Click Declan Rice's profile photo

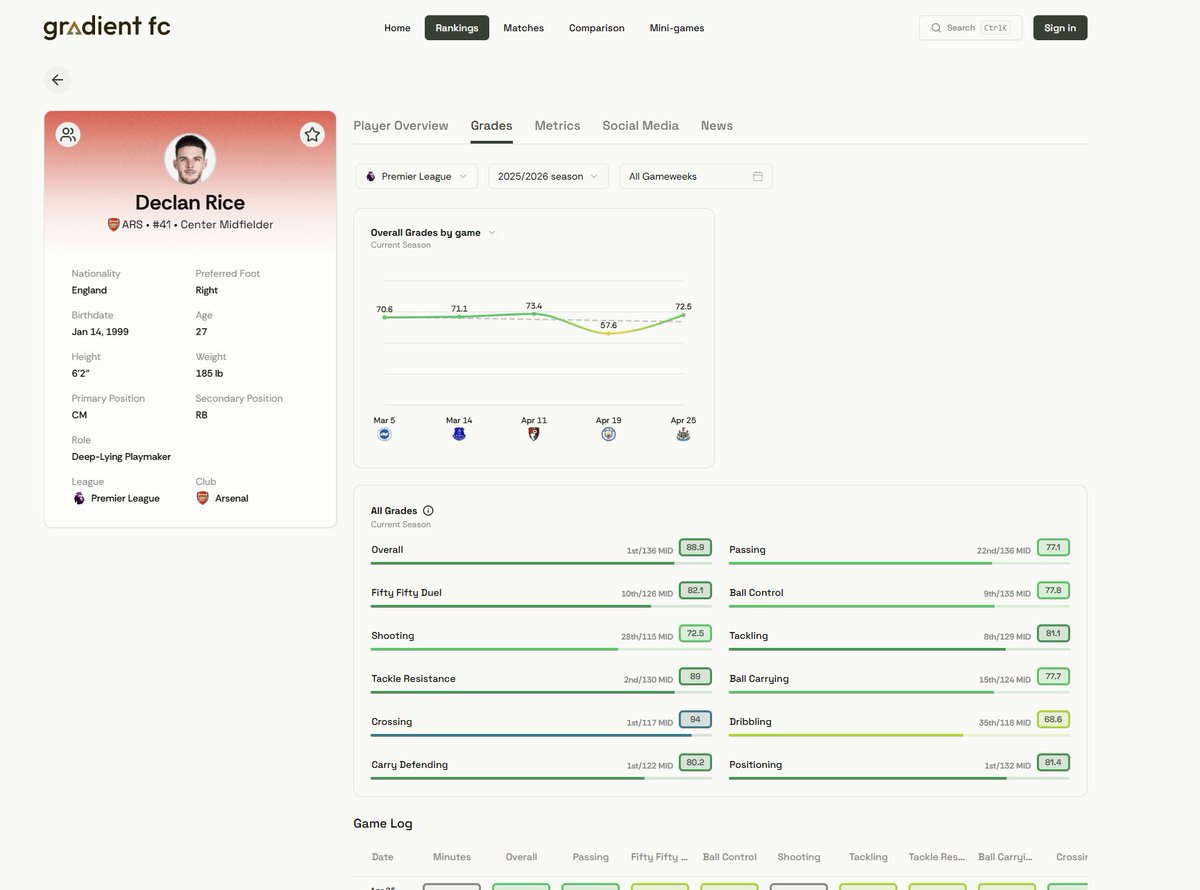190,159
